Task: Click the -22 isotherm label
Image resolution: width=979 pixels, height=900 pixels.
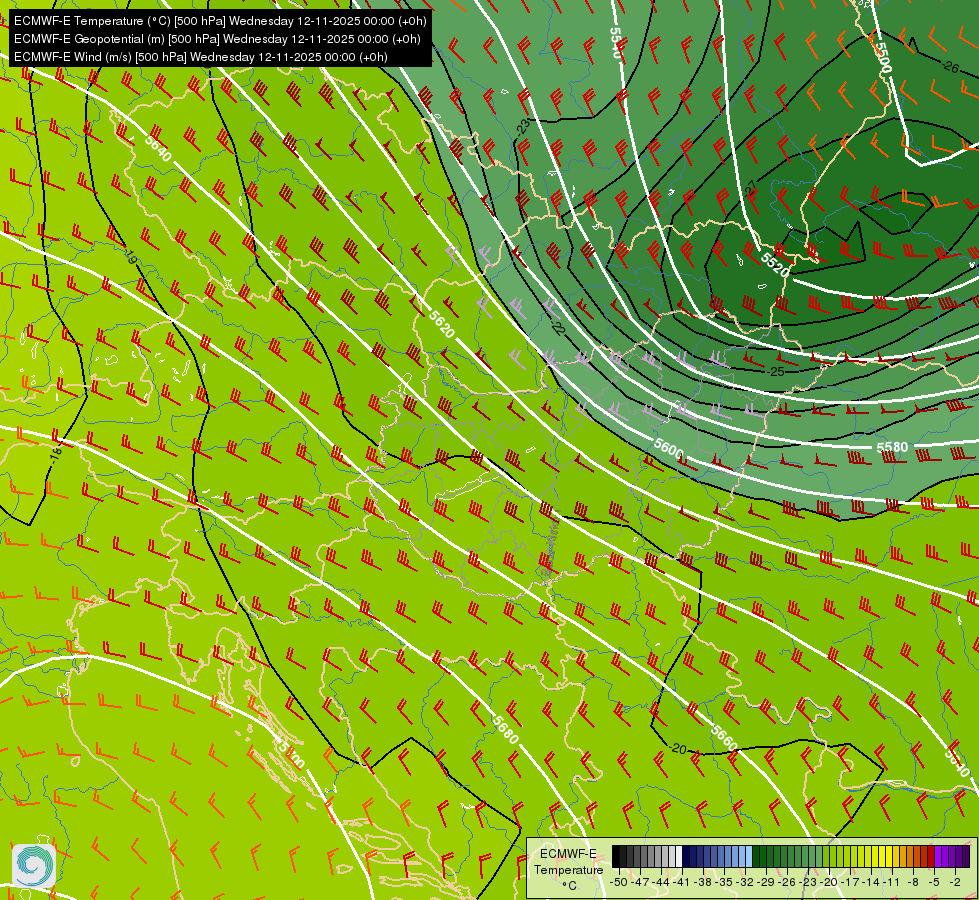Action: coord(557,326)
